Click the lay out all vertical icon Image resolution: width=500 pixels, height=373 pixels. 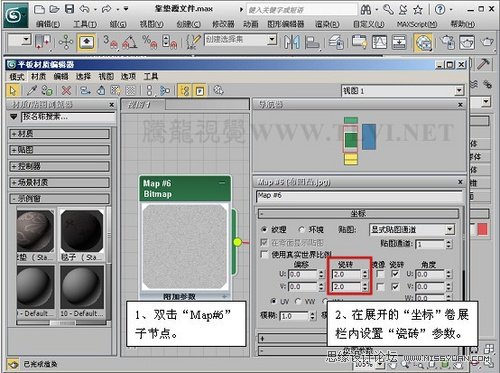point(149,90)
